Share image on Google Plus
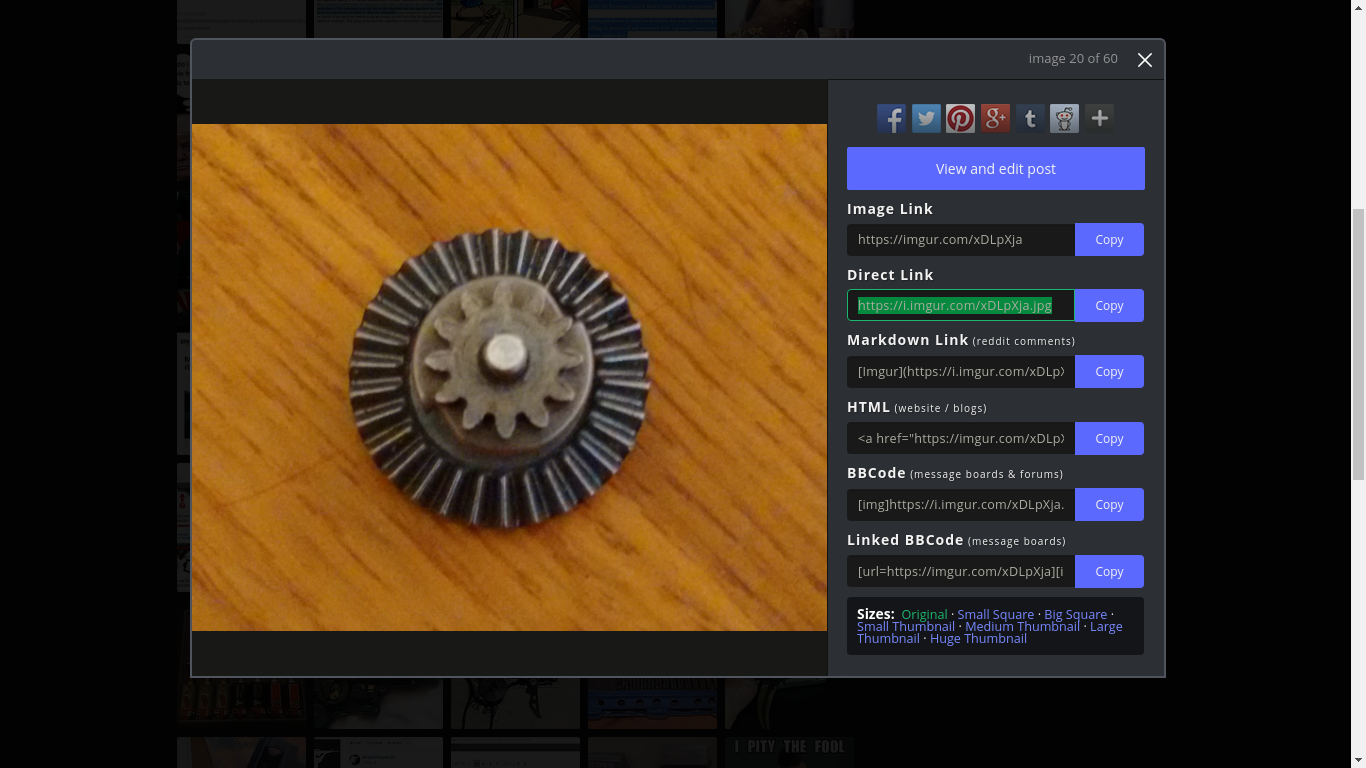 [995, 119]
